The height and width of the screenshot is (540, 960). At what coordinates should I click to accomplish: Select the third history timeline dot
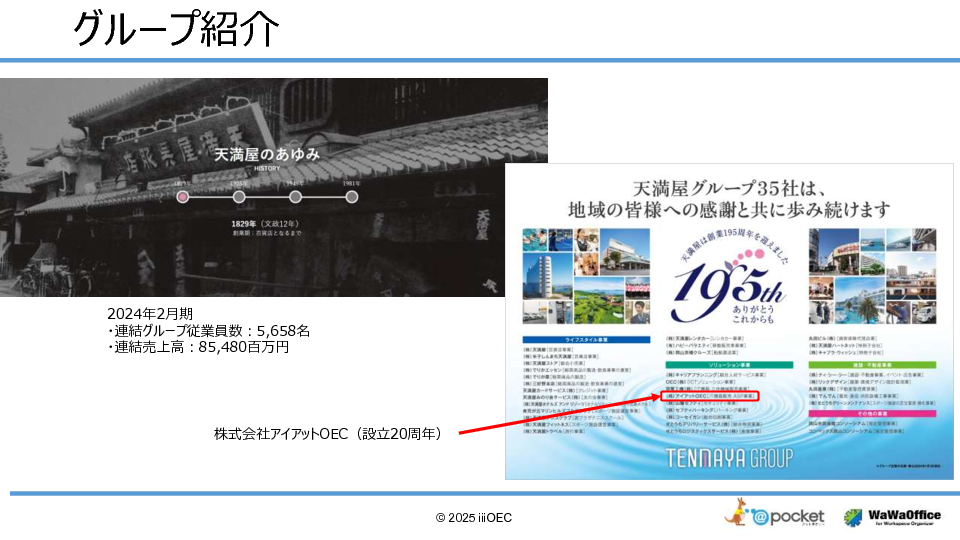pyautogui.click(x=295, y=197)
